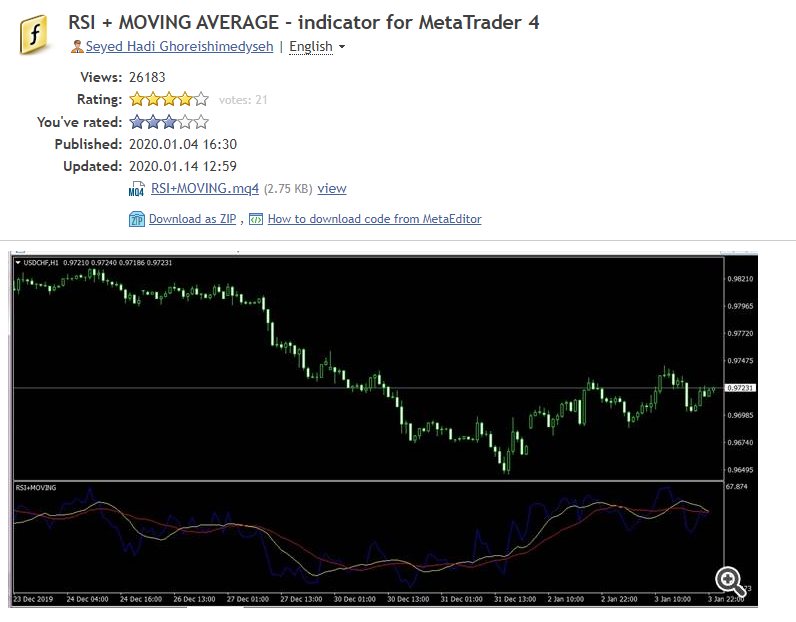Click the 31 Dec 13:00 time axis label
The image size is (796, 622).
(x=515, y=599)
